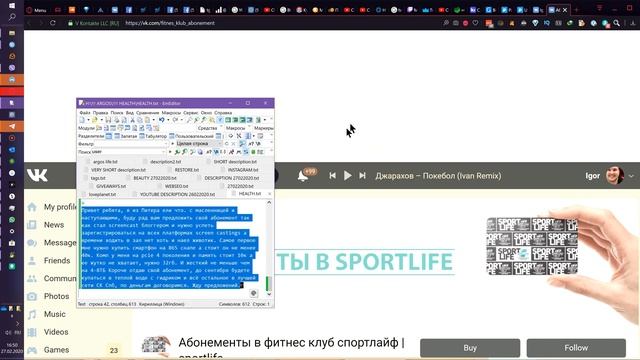The image size is (640, 360).
Task: Expand the Igor account menu chevron
Action: tap(631, 176)
